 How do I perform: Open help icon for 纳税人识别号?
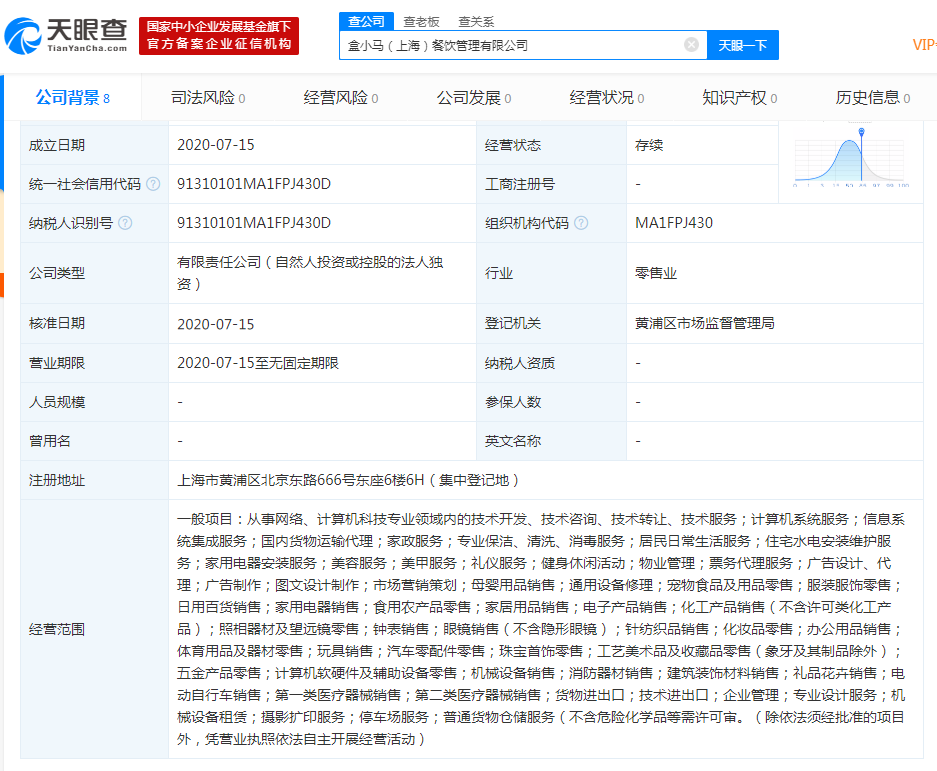pyautogui.click(x=125, y=223)
